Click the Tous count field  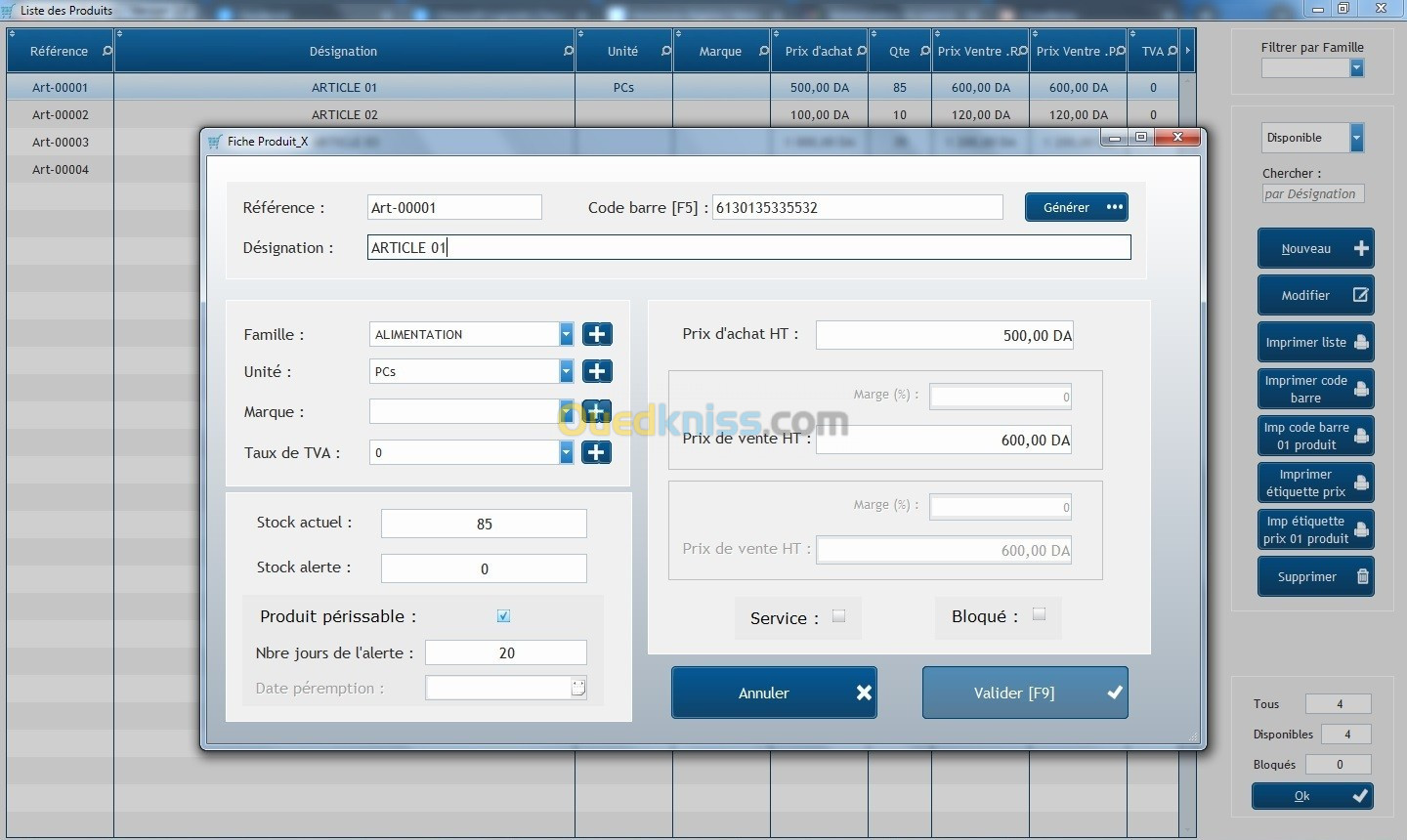[1339, 704]
